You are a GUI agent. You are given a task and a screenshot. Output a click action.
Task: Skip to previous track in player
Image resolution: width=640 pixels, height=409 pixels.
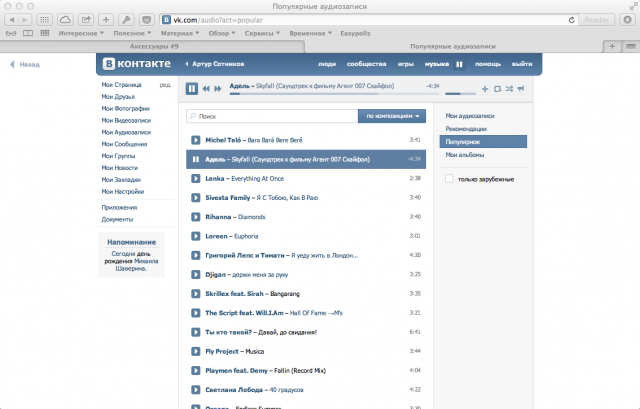click(x=206, y=89)
